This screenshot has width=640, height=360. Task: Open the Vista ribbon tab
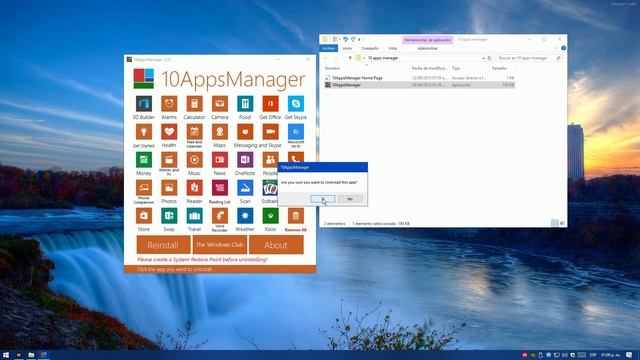[x=392, y=48]
